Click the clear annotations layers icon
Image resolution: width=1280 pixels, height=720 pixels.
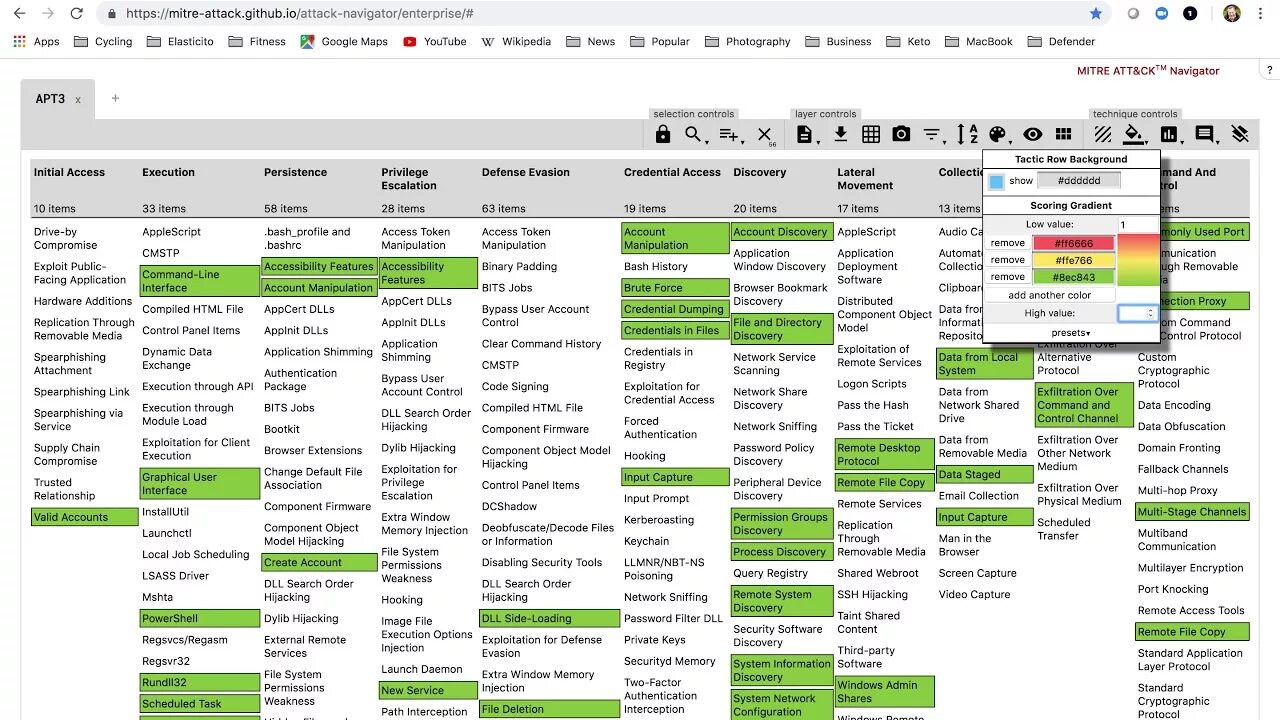(1240, 135)
